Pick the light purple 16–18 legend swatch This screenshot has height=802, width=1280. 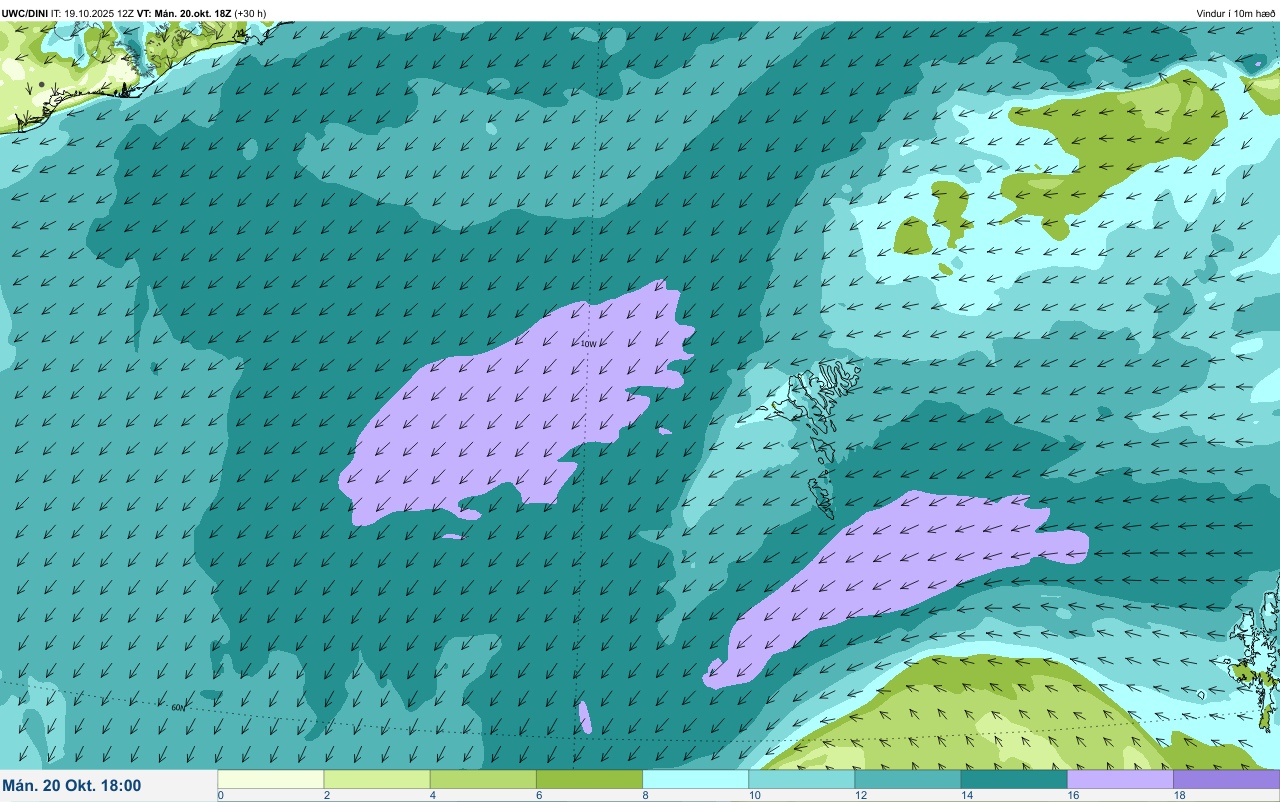[x=1120, y=778]
